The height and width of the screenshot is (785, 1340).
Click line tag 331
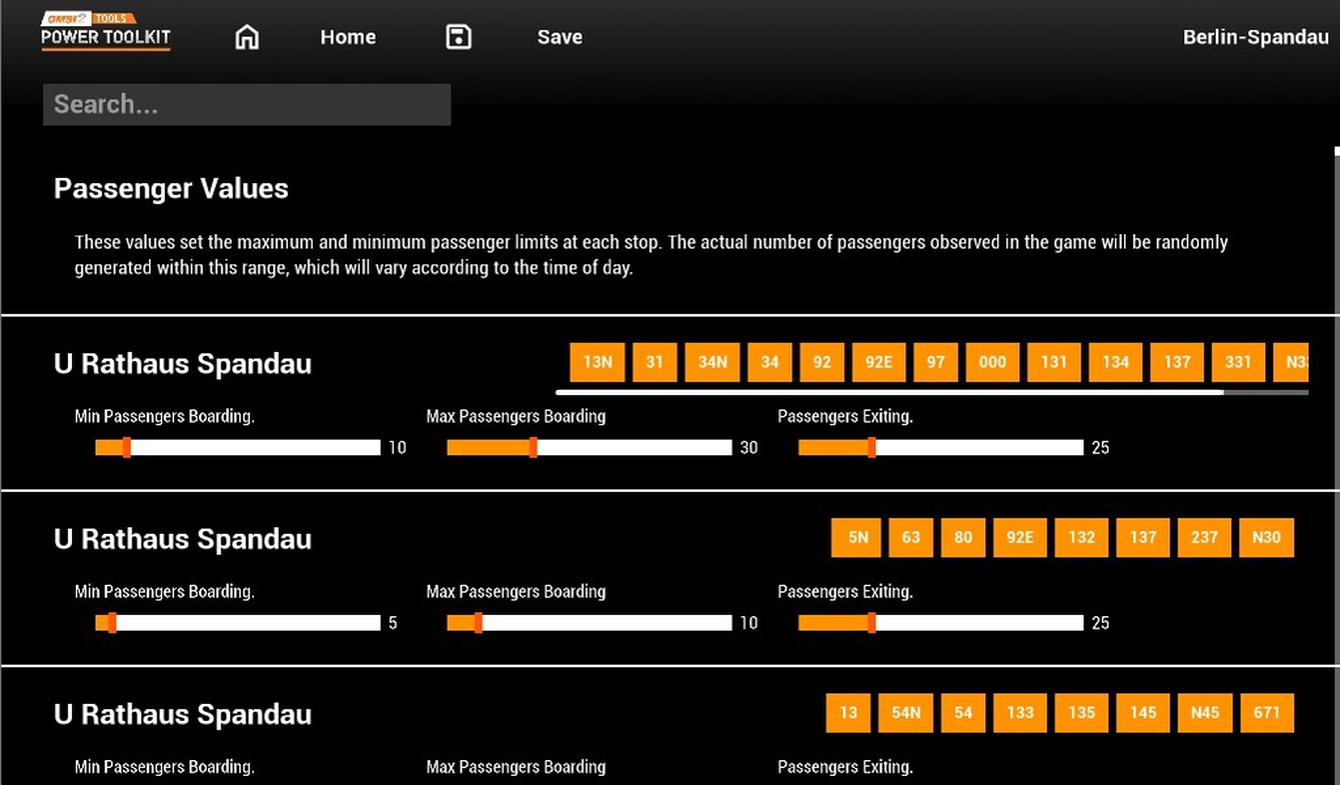pos(1238,362)
